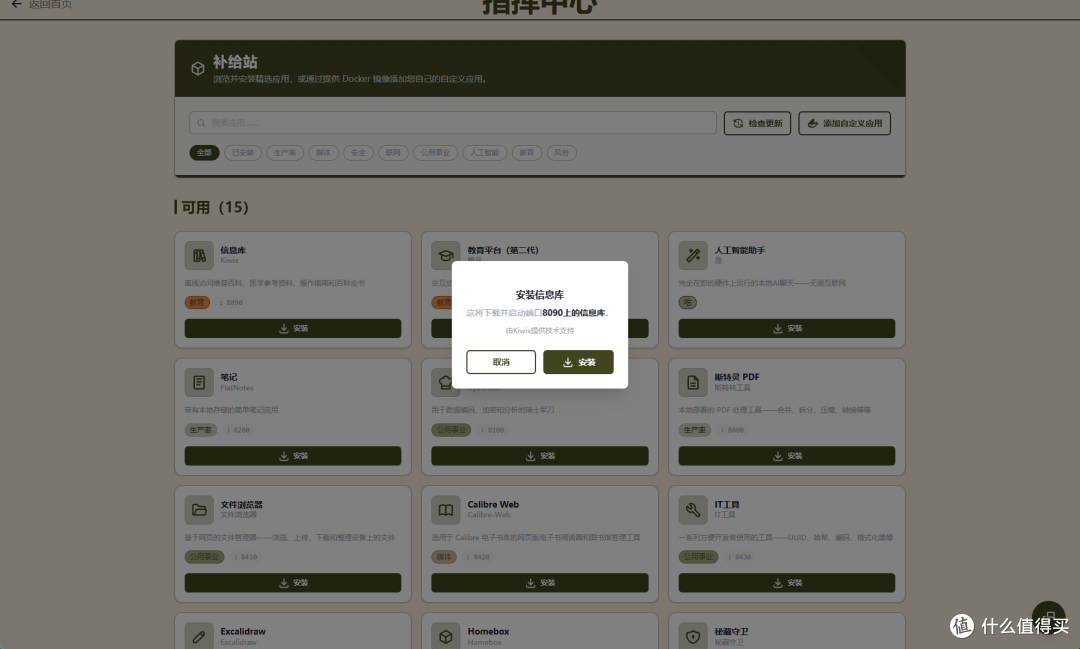Click the 8200 port label on 笔记 card

coord(239,430)
